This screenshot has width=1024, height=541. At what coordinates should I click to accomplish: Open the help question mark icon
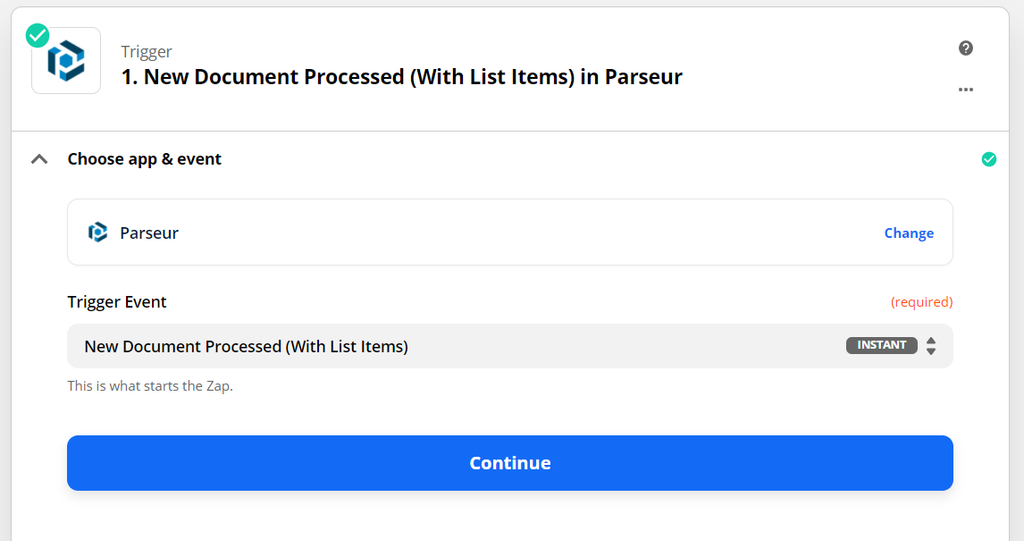point(965,48)
